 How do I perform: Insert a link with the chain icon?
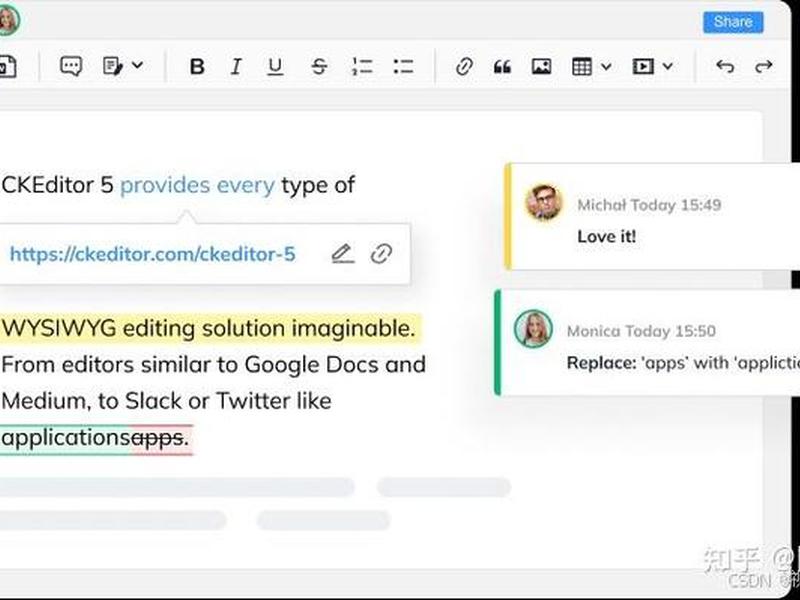(x=464, y=67)
